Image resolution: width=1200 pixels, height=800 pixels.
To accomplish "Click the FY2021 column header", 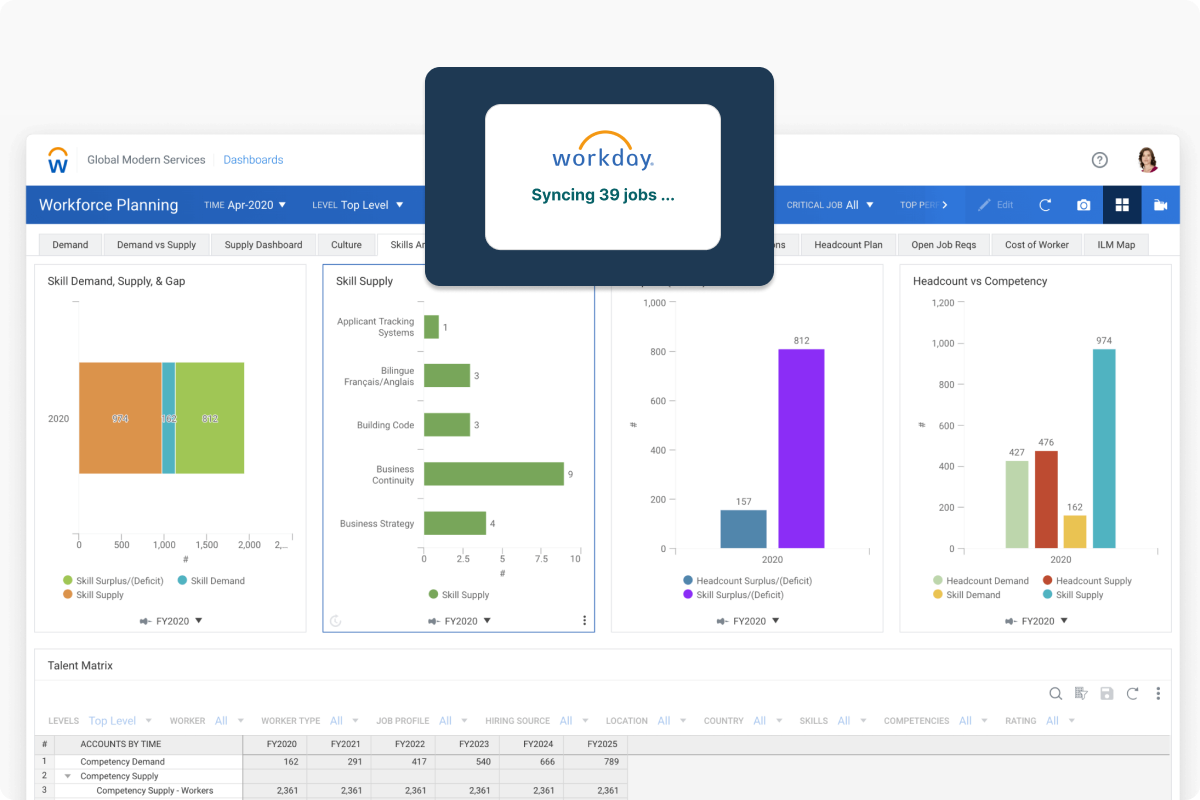I will click(338, 744).
